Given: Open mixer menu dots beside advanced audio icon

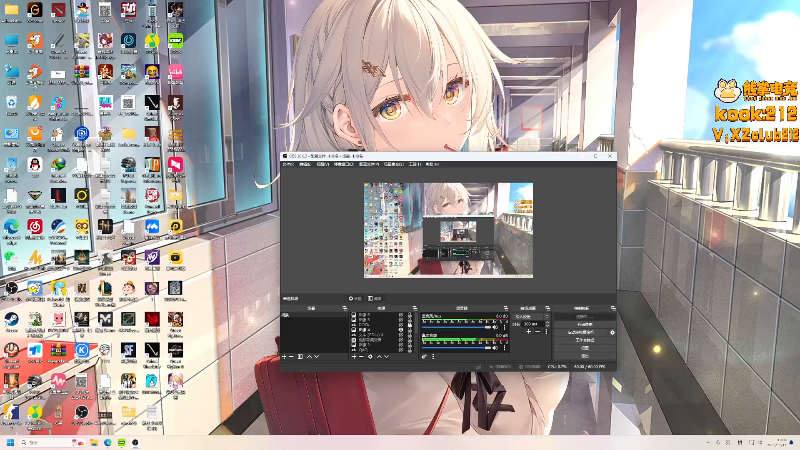Looking at the screenshot, I should pos(433,357).
